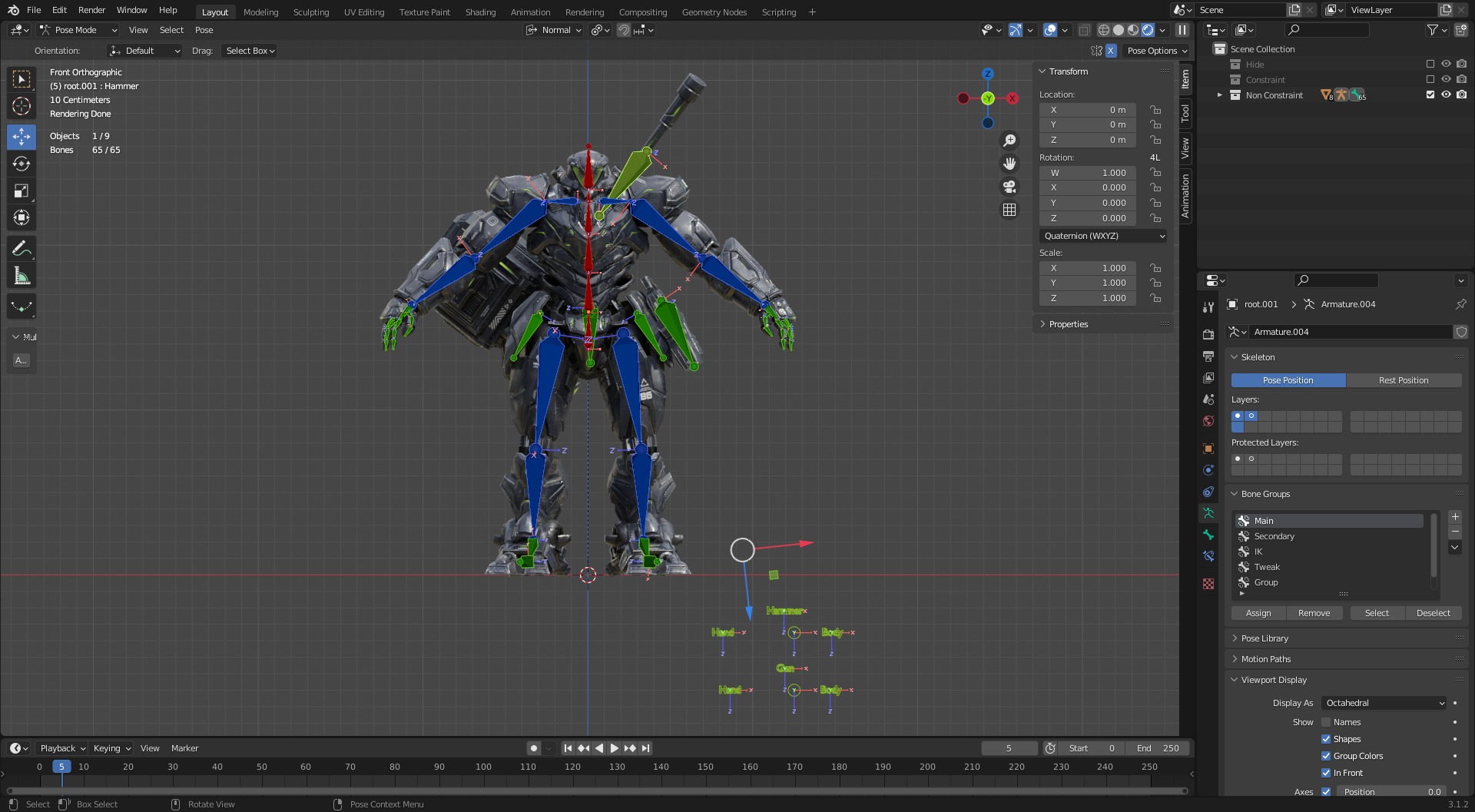Open the Bone properties tab icon
Viewport: 1475px width, 812px height.
tap(1208, 535)
